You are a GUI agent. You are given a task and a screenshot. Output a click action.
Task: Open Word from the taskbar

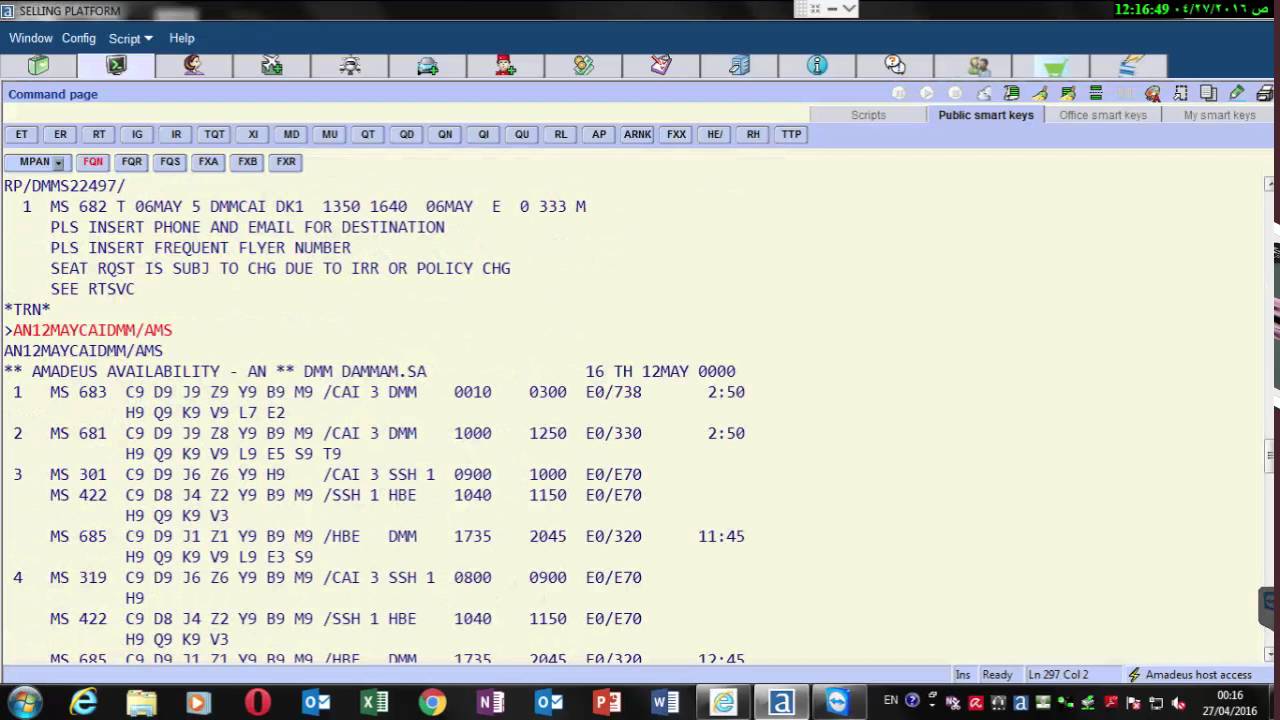click(665, 702)
